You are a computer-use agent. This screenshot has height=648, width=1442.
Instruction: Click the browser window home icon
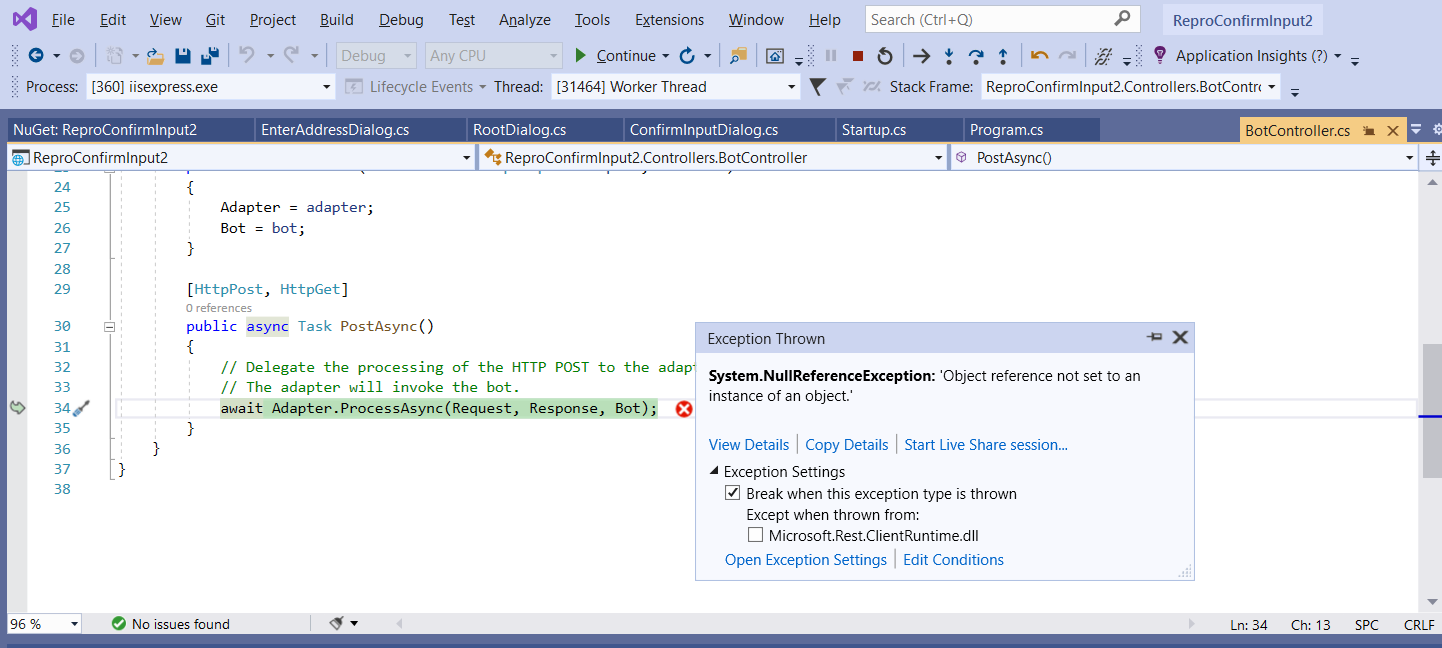click(x=775, y=56)
